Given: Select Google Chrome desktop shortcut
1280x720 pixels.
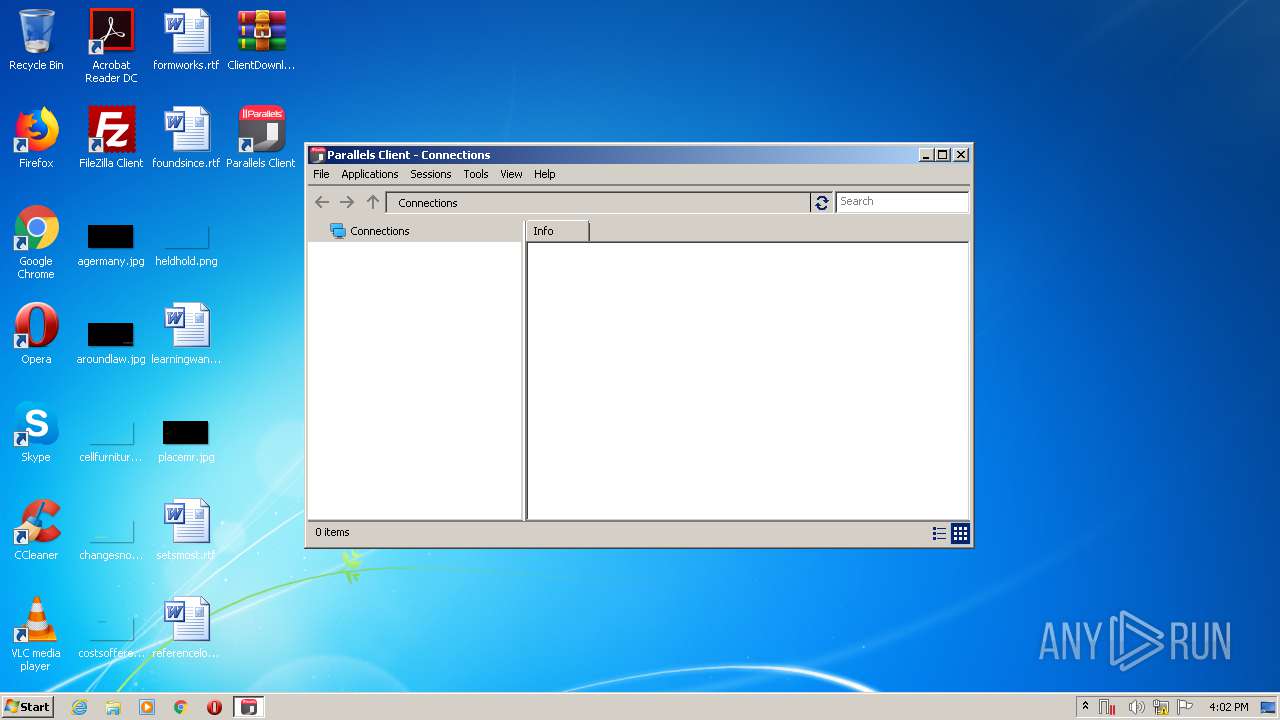Looking at the screenshot, I should [36, 243].
